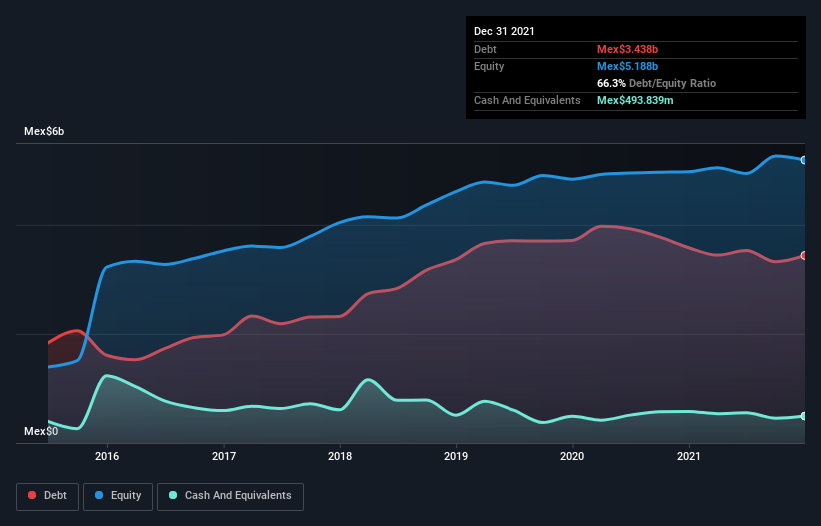Click Cash And Equivalents label in tooltip
This screenshot has height=526, width=821.
tap(527, 100)
